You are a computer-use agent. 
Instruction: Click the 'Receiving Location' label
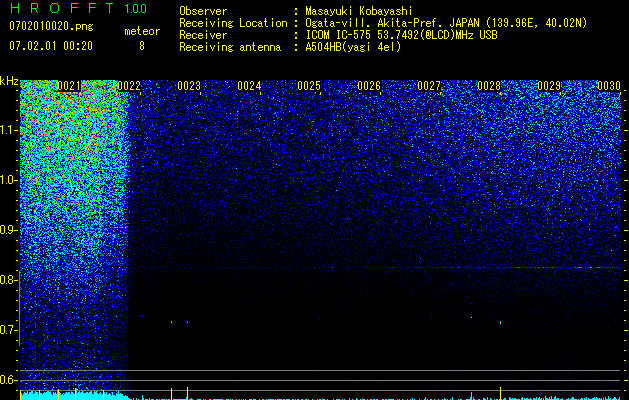coord(233,23)
